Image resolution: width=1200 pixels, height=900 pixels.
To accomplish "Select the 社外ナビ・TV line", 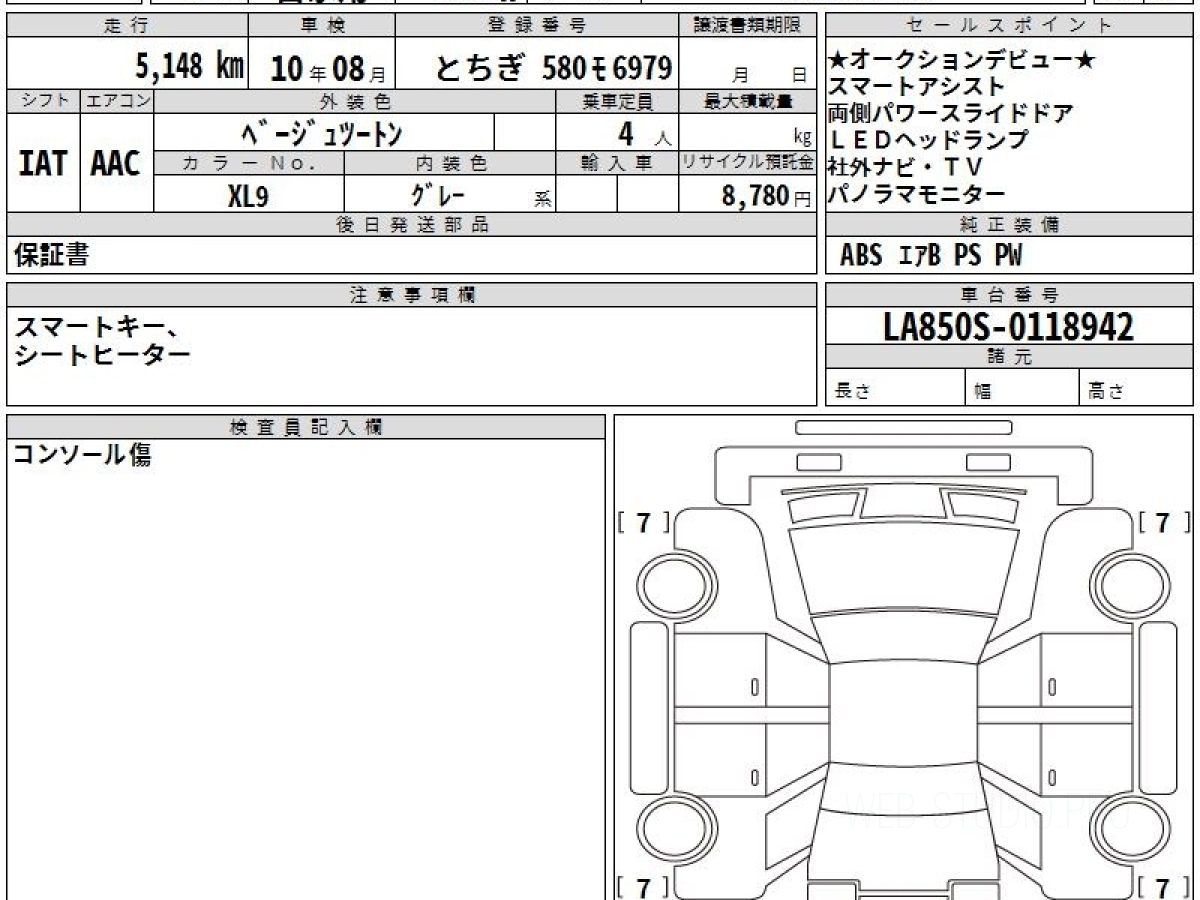I will pos(906,167).
